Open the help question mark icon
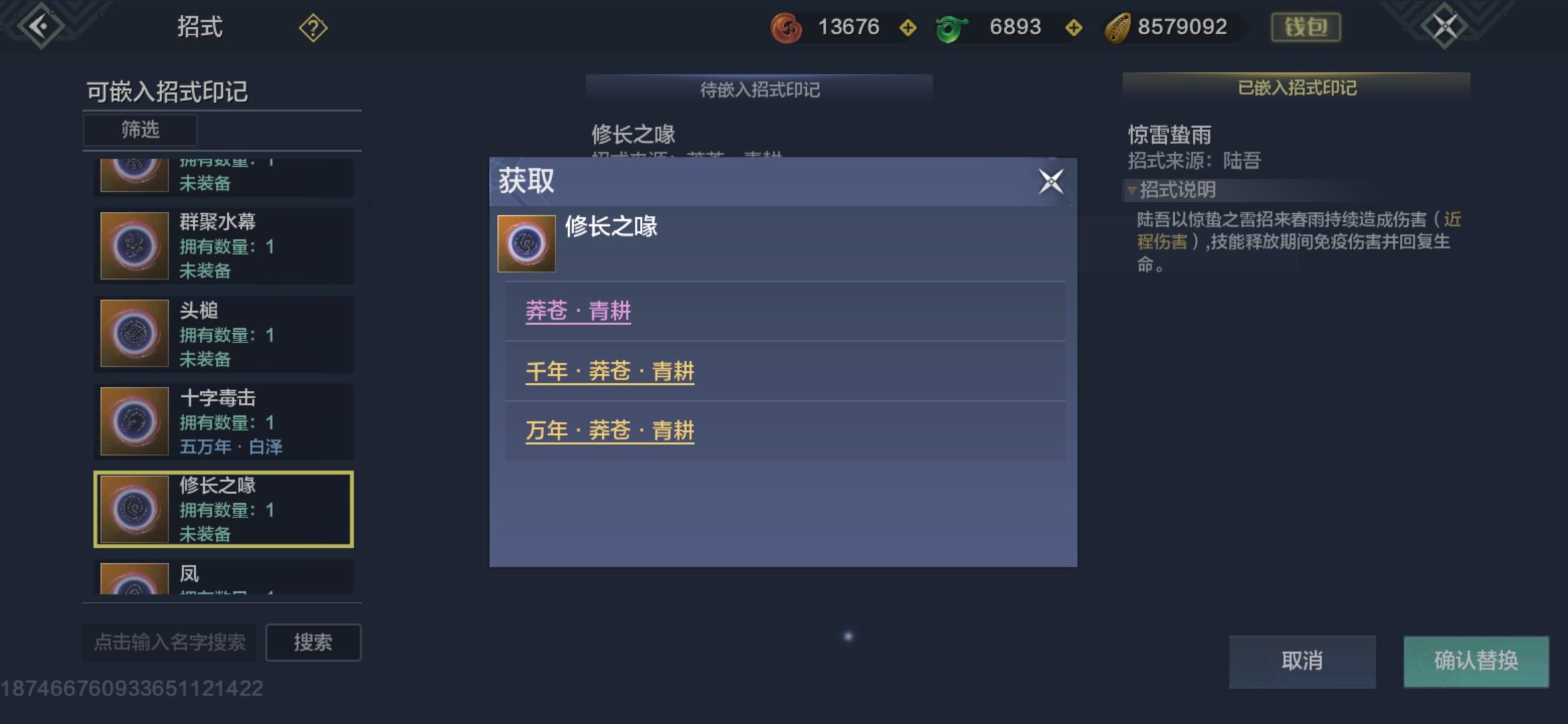1568x724 pixels. [x=313, y=28]
